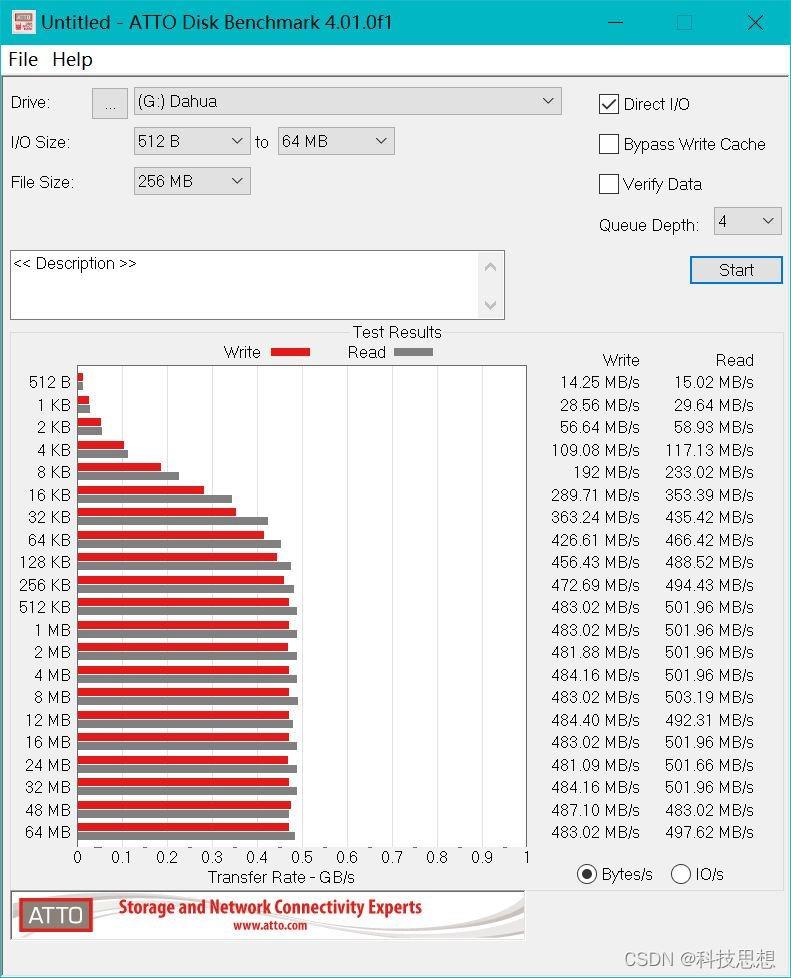This screenshot has width=791, height=978.
Task: Disable the Direct I/O checkbox
Action: pyautogui.click(x=608, y=104)
